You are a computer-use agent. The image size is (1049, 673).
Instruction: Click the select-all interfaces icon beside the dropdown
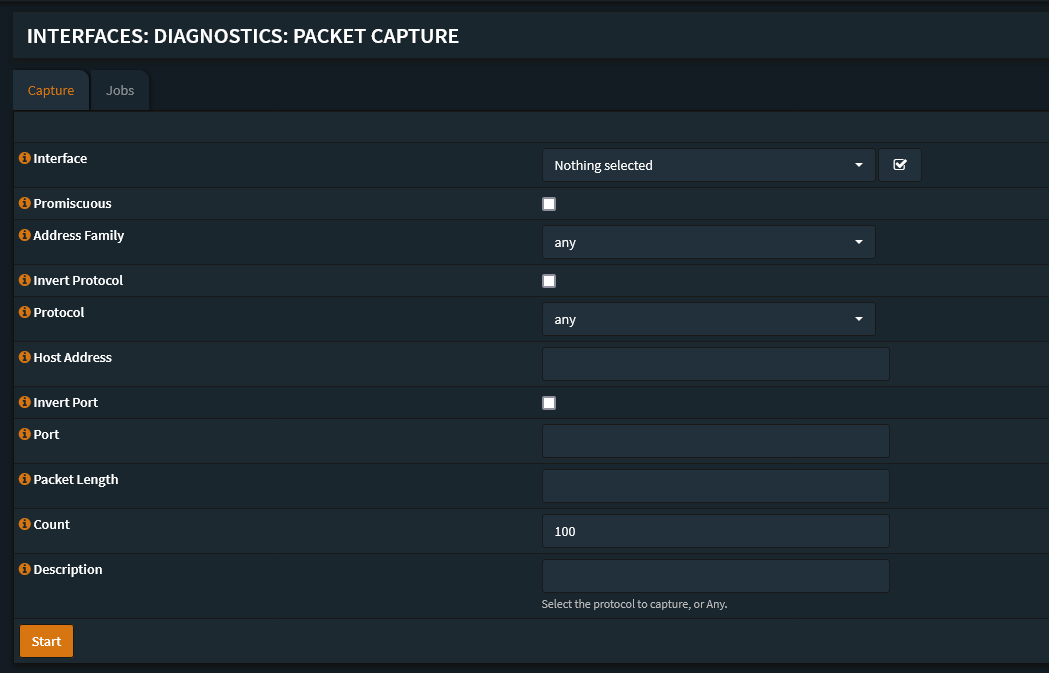899,164
